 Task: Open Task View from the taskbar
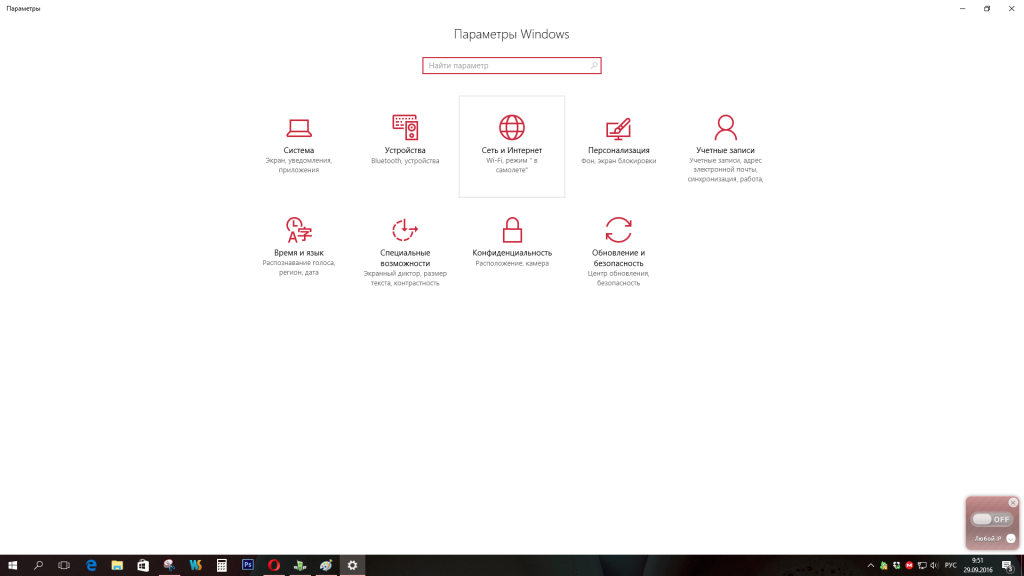(x=64, y=566)
